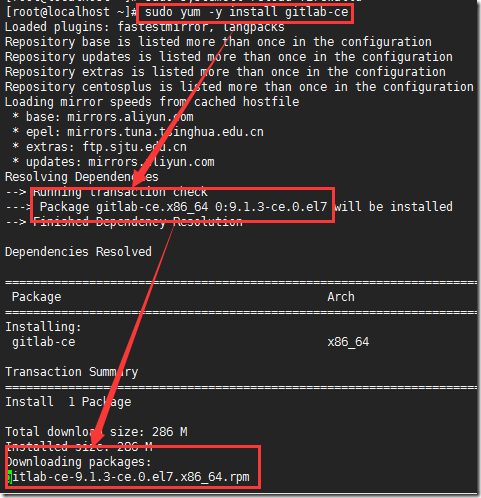Screen dimensions: 481x498
Task: Select the Package gitlab-ce.x86_64 text line
Action: point(183,207)
